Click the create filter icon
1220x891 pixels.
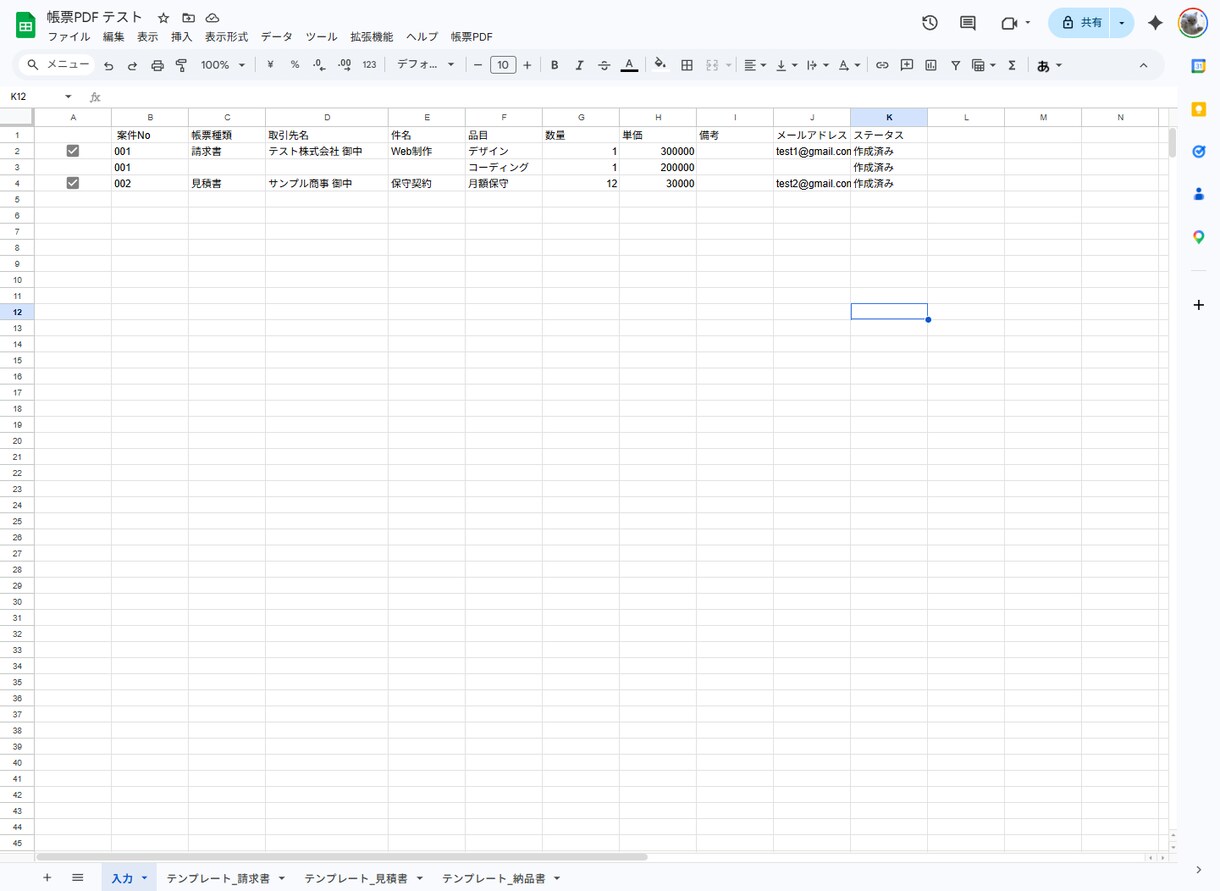tap(956, 65)
